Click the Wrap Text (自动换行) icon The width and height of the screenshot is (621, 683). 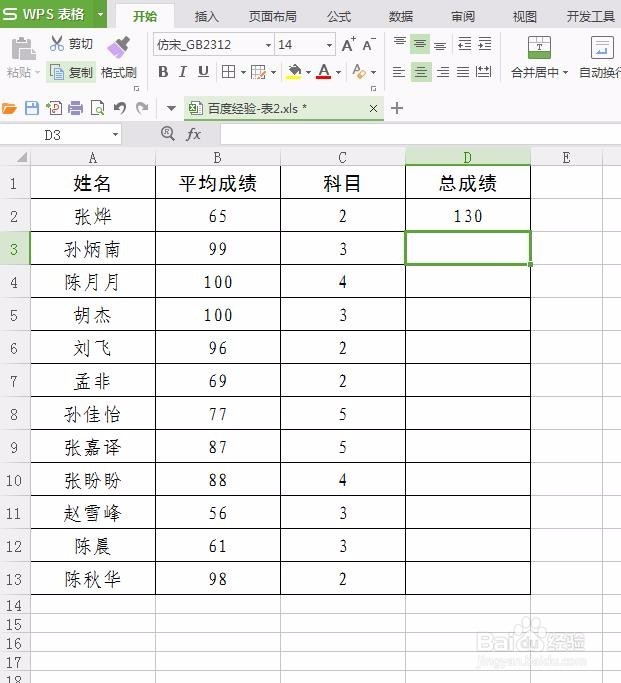[x=602, y=47]
